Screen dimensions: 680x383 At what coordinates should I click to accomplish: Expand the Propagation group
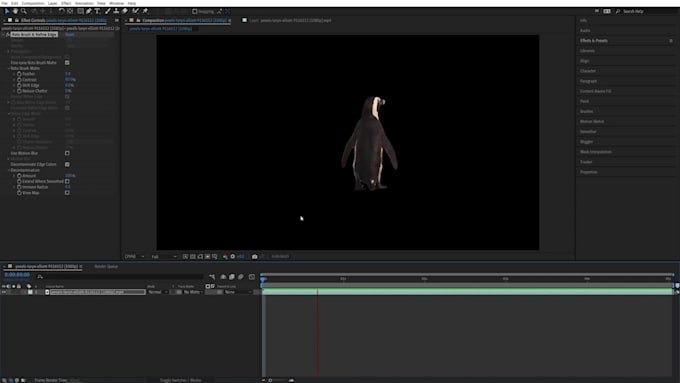(x=8, y=51)
